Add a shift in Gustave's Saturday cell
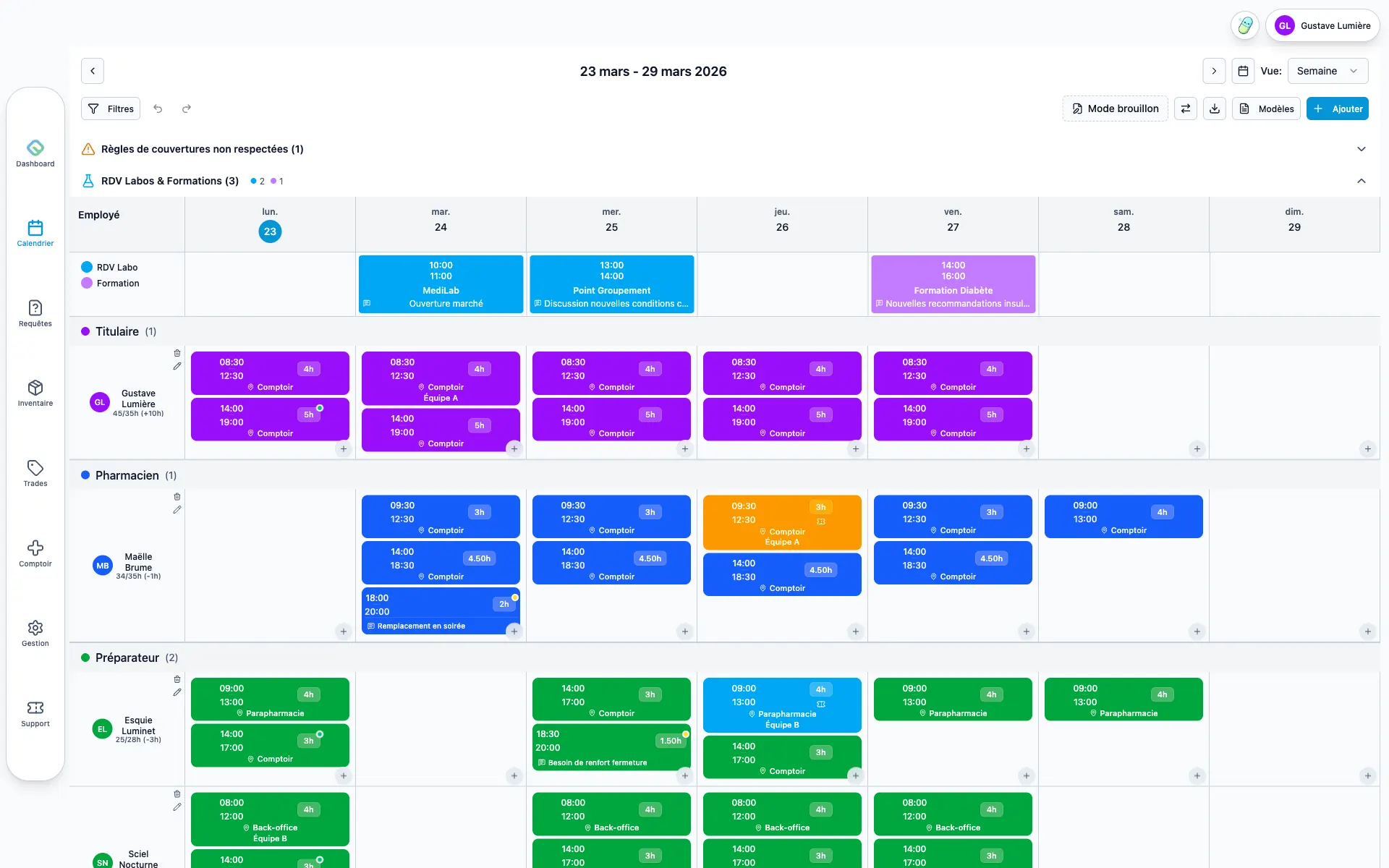 tap(1197, 448)
